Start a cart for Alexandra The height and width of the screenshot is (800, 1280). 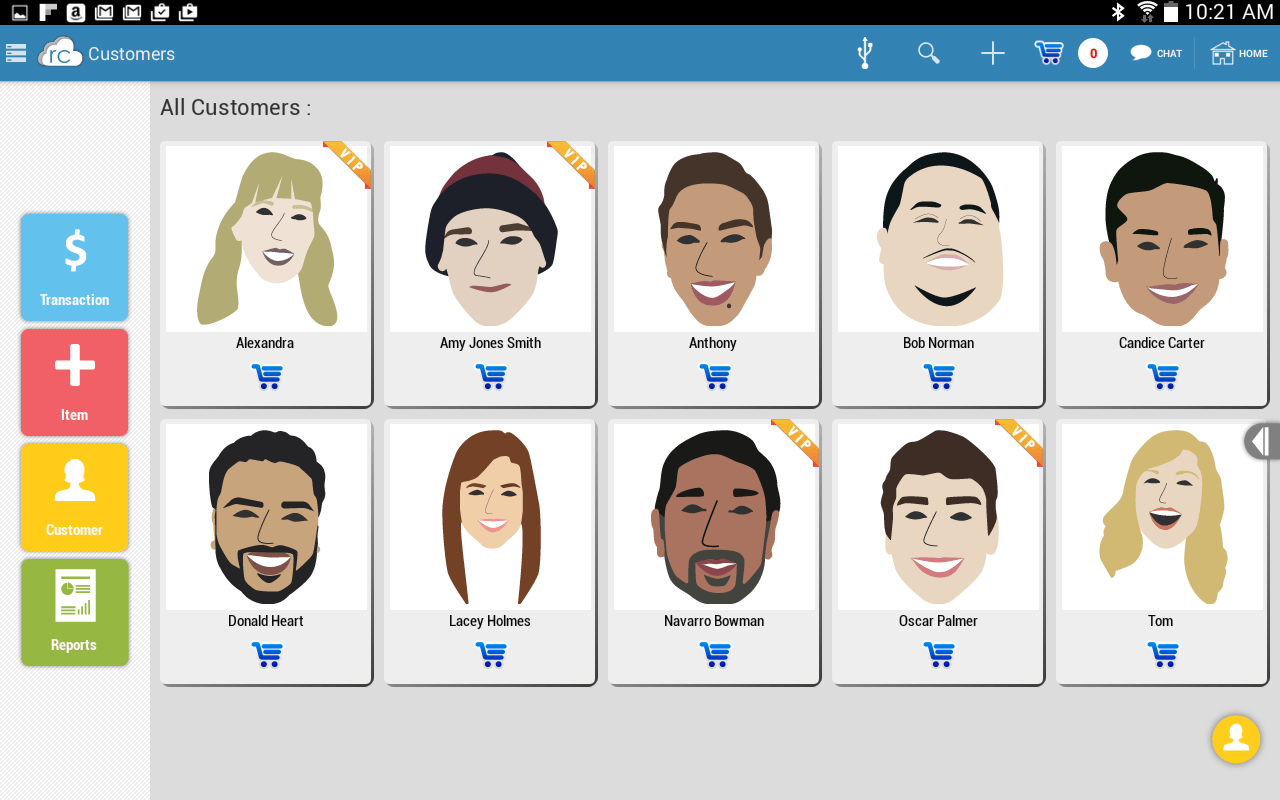click(266, 377)
